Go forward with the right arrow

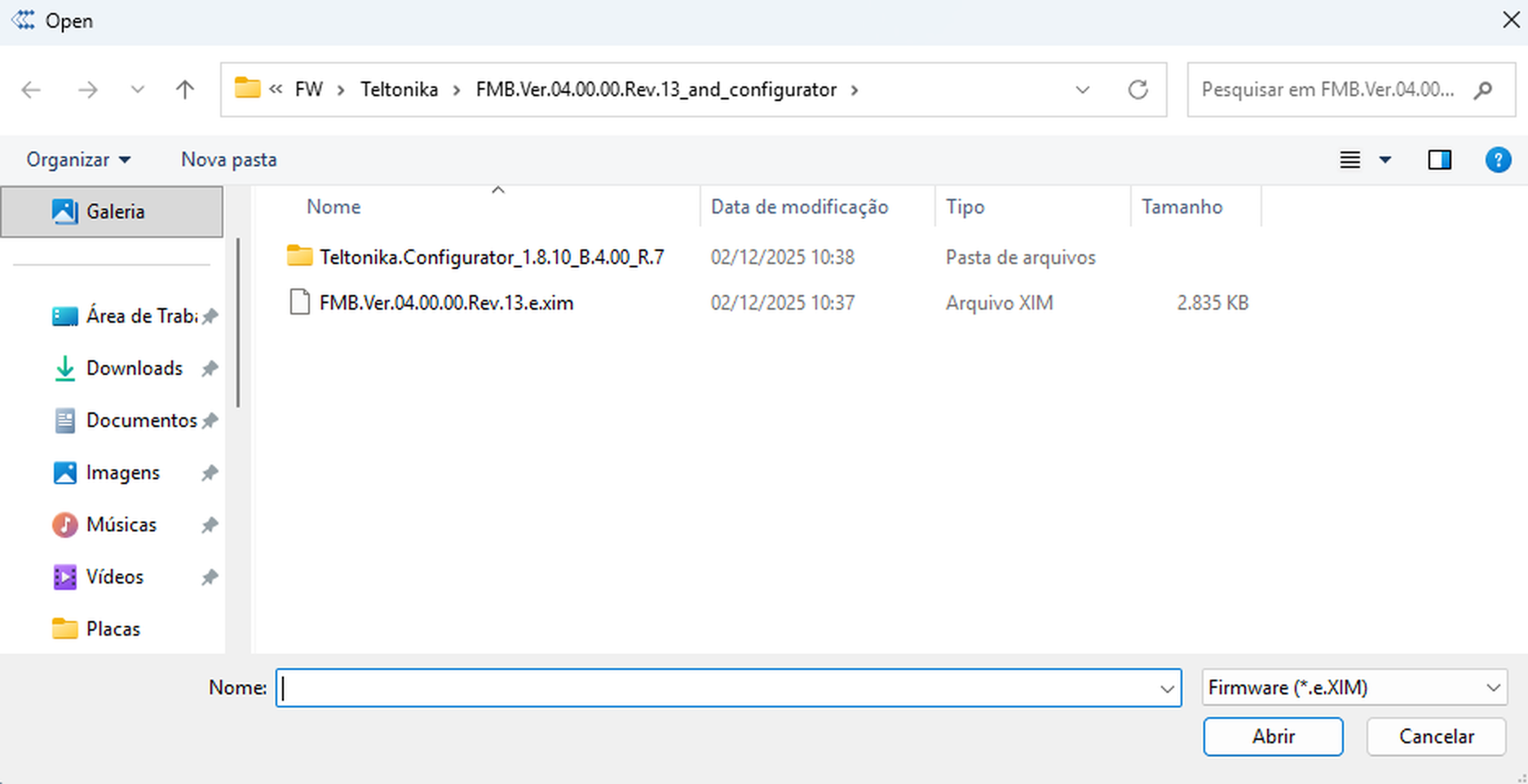87,90
